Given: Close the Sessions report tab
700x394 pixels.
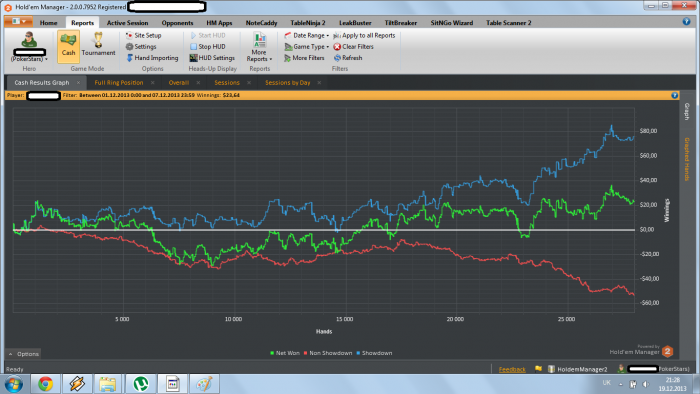Looking at the screenshot, I should coord(249,83).
